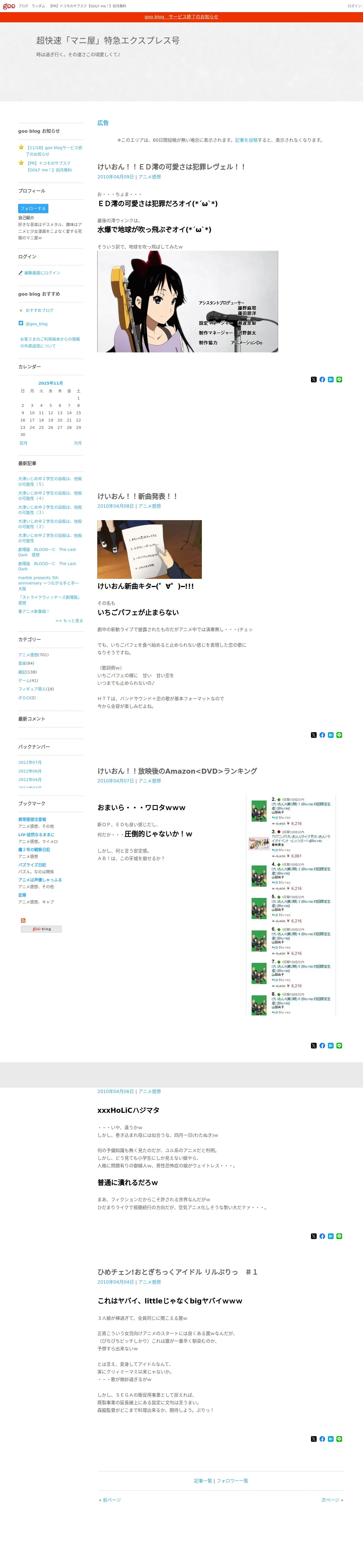Go to previous month 前月 in calendar
Screen dimensions: 363x1568
point(23,443)
